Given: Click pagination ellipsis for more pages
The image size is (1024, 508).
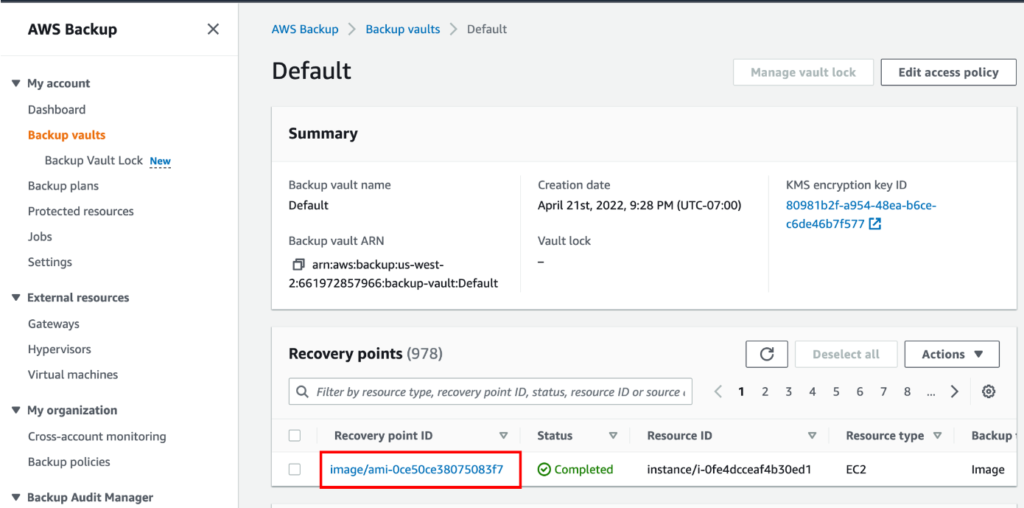Looking at the screenshot, I should (931, 392).
